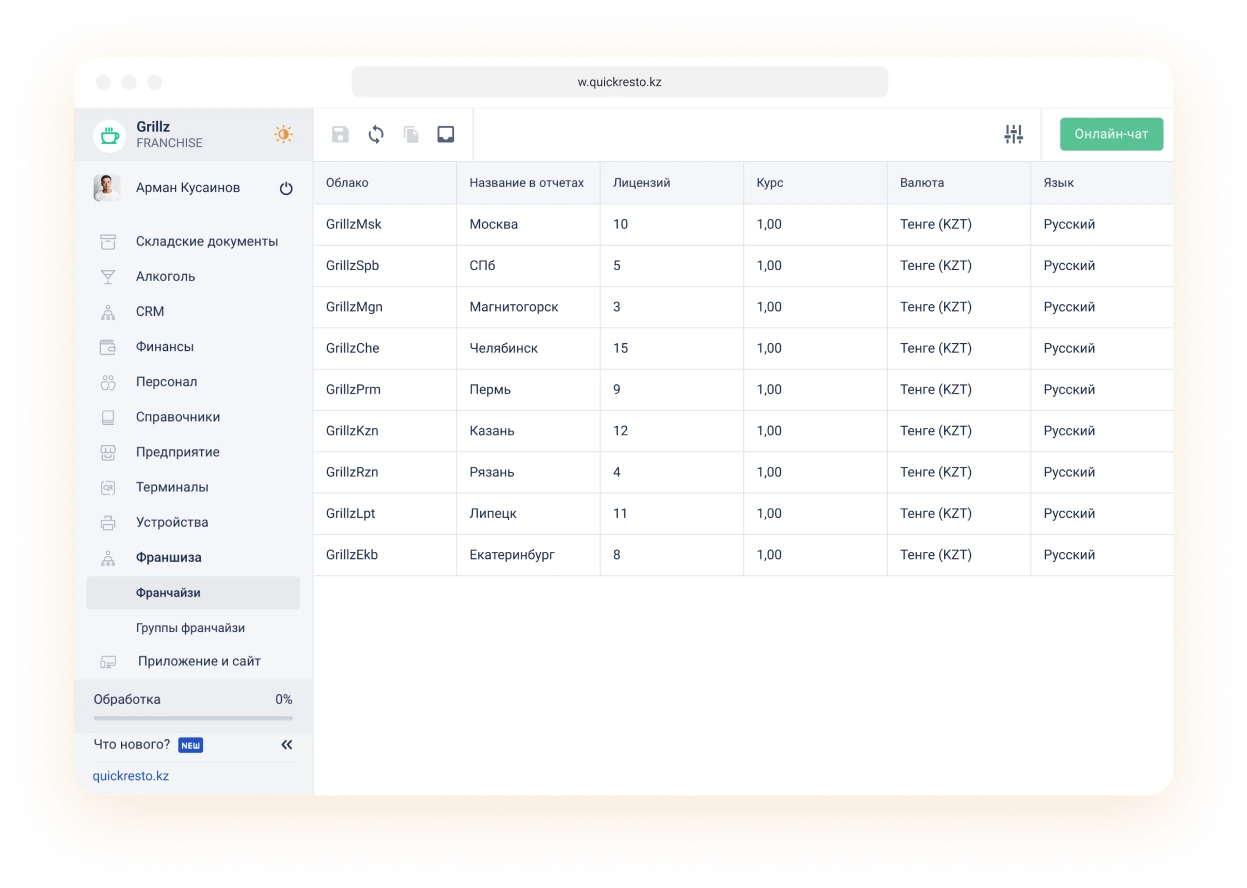1247x888 pixels.
Task: Click Арман Кусаинов profile avatar
Action: pyautogui.click(x=107, y=188)
